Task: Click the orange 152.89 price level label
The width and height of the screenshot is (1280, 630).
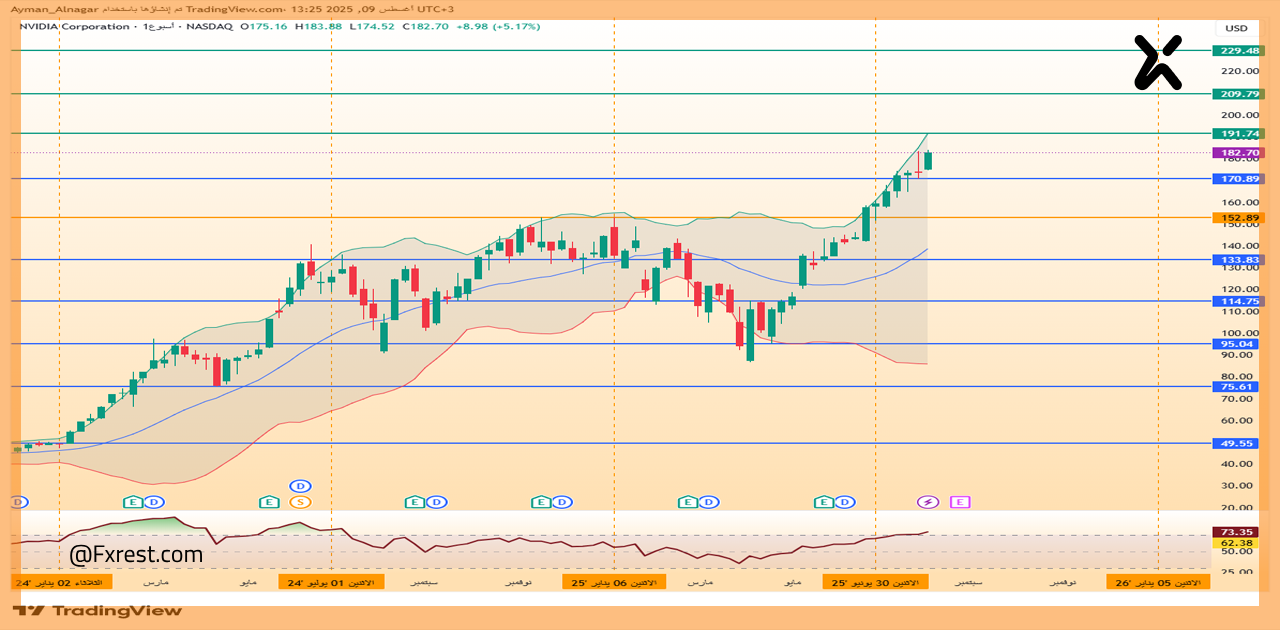Action: click(x=1238, y=217)
